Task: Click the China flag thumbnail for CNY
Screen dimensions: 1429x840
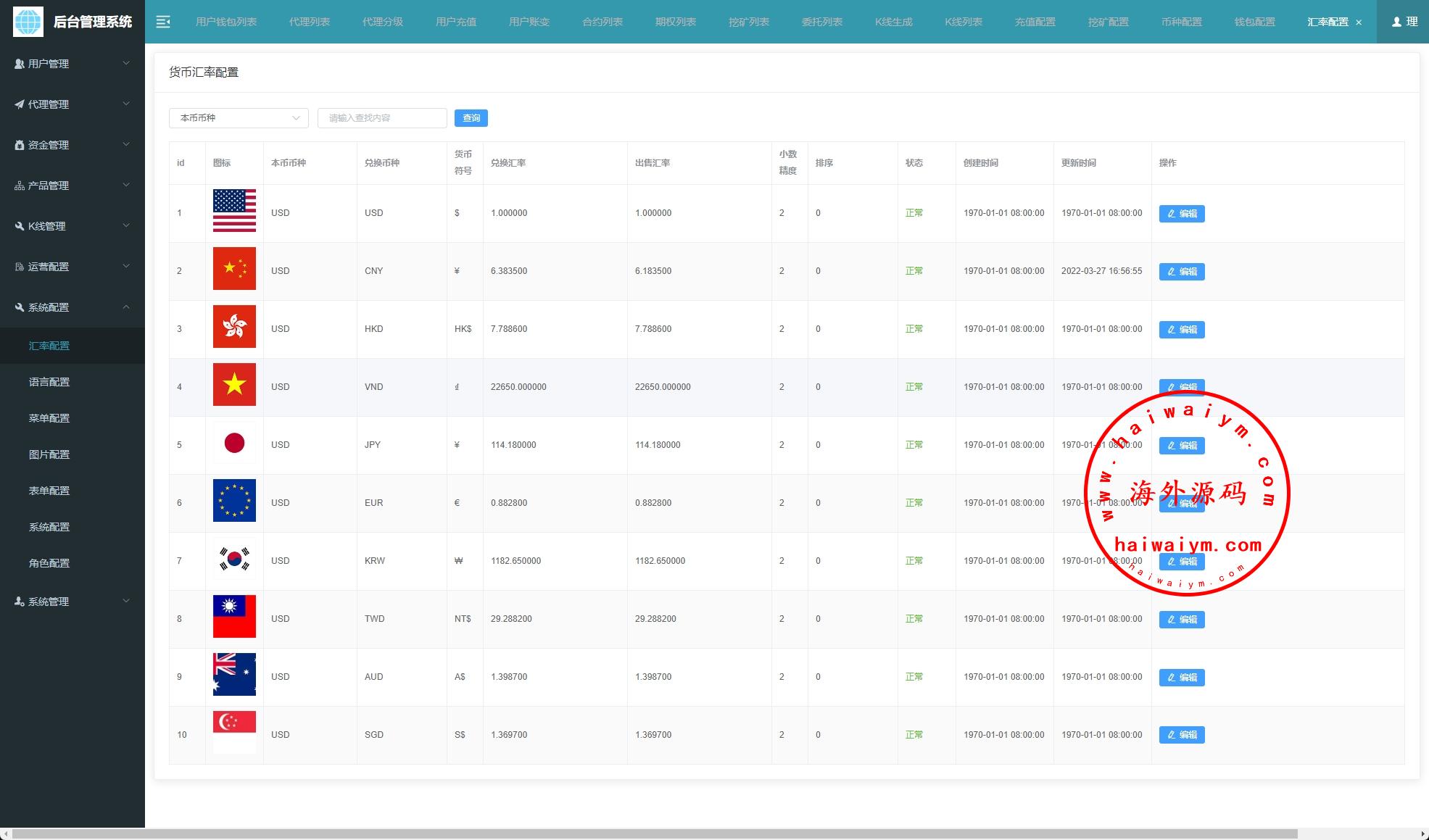Action: pyautogui.click(x=234, y=269)
